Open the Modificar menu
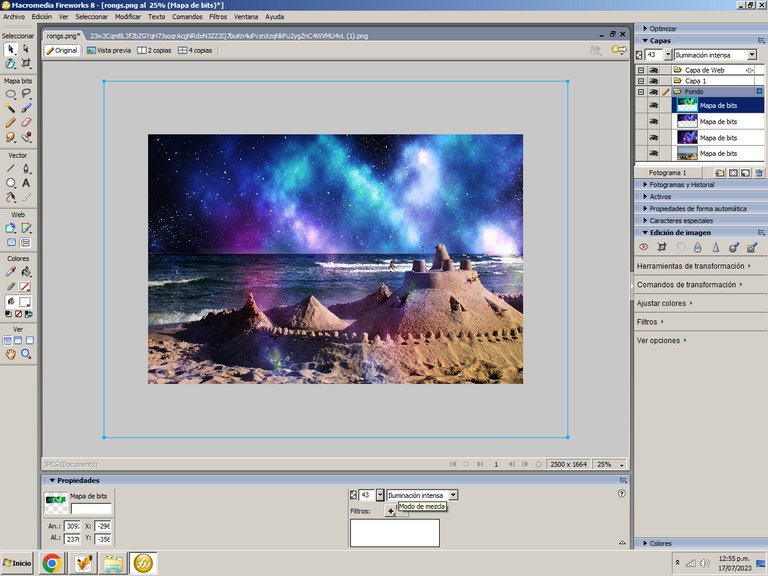Image resolution: width=768 pixels, height=576 pixels. coord(128,17)
